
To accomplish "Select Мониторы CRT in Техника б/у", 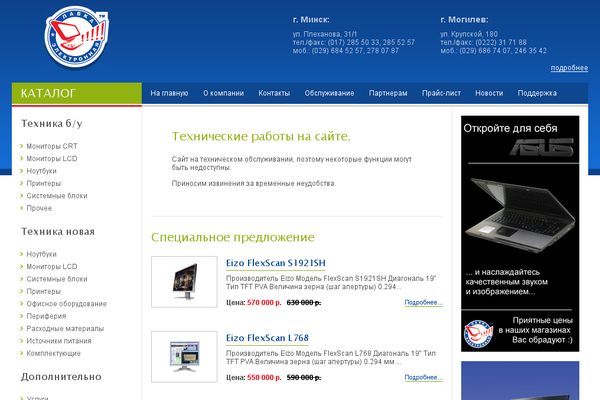I will click(x=52, y=146).
